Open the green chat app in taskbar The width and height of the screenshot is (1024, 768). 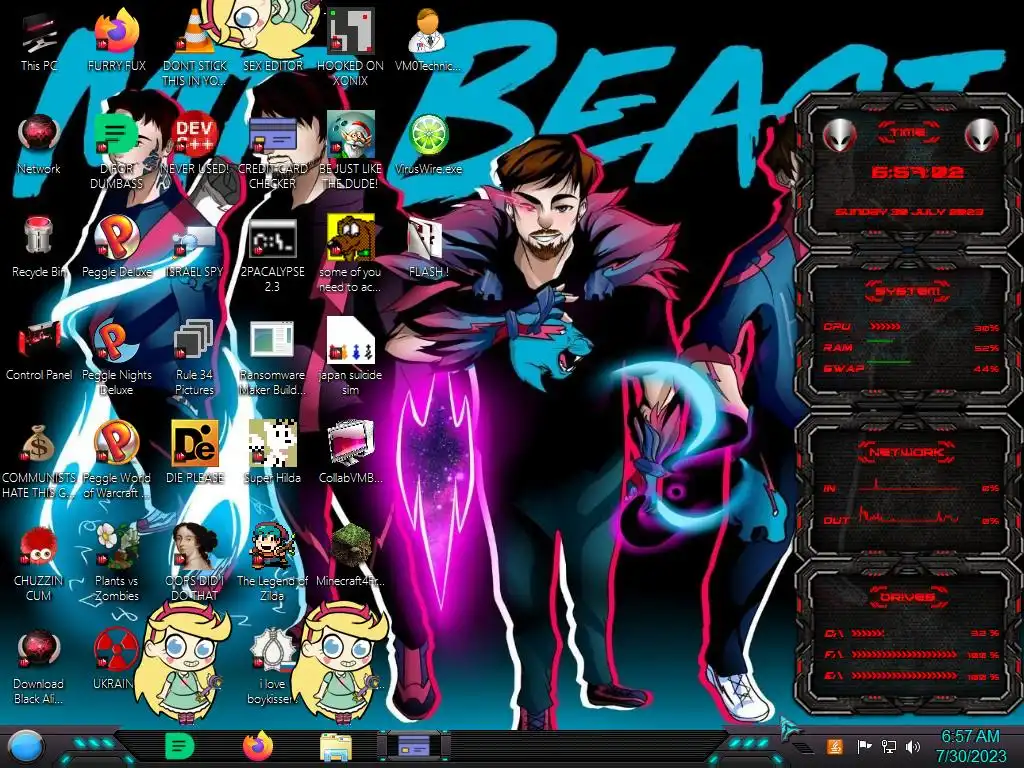(179, 746)
